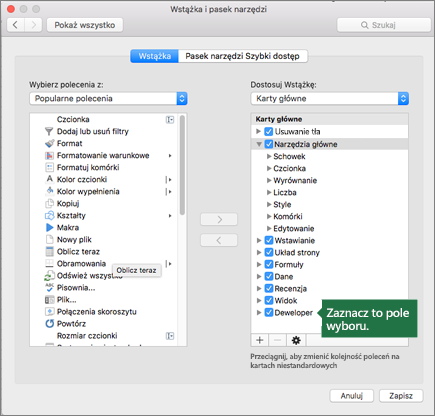Screen dimensions: 435x416
Task: Select the Komórki group in the tree
Action: point(288,216)
